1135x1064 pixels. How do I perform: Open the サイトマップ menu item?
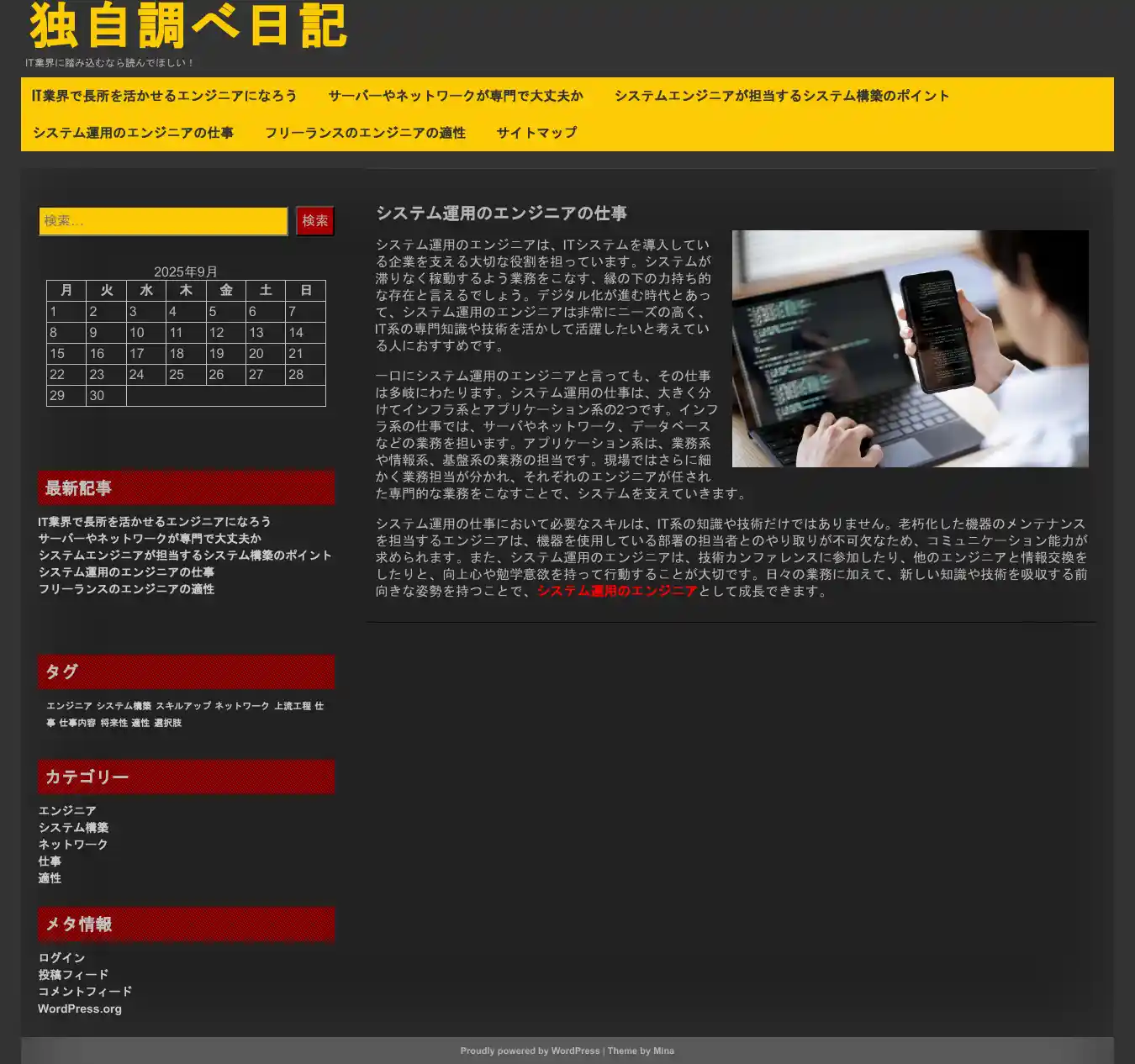click(x=536, y=133)
